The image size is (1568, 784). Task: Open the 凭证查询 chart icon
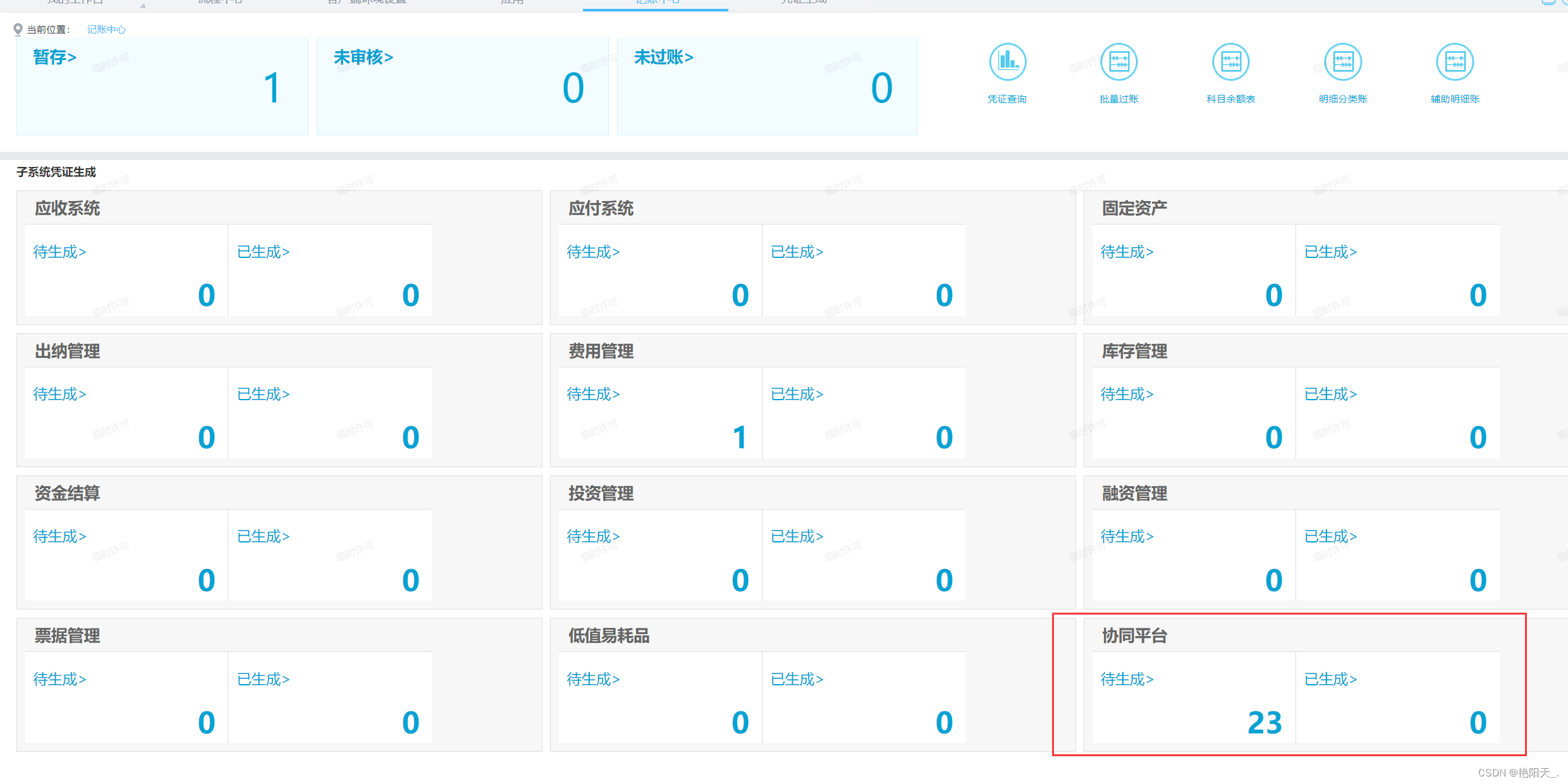(1007, 62)
